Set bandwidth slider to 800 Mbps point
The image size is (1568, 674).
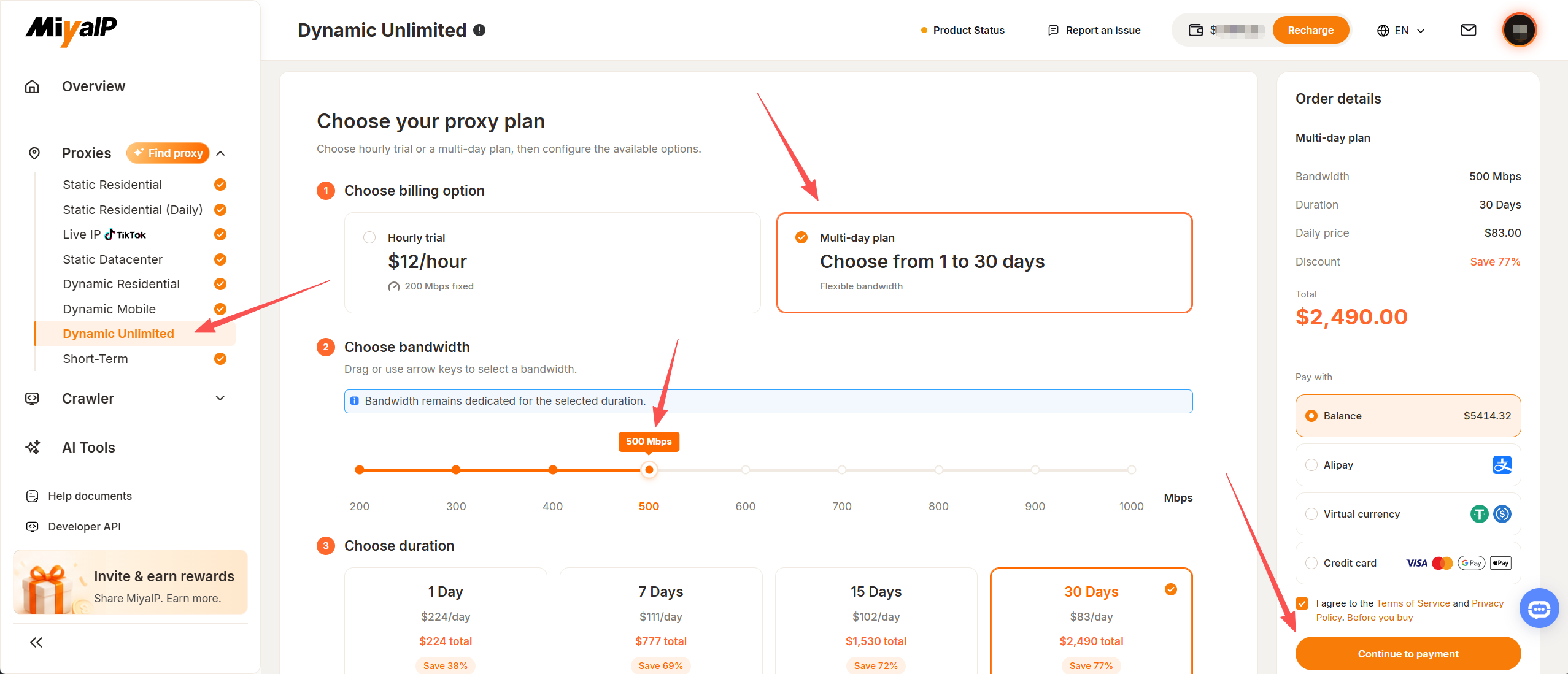point(938,470)
